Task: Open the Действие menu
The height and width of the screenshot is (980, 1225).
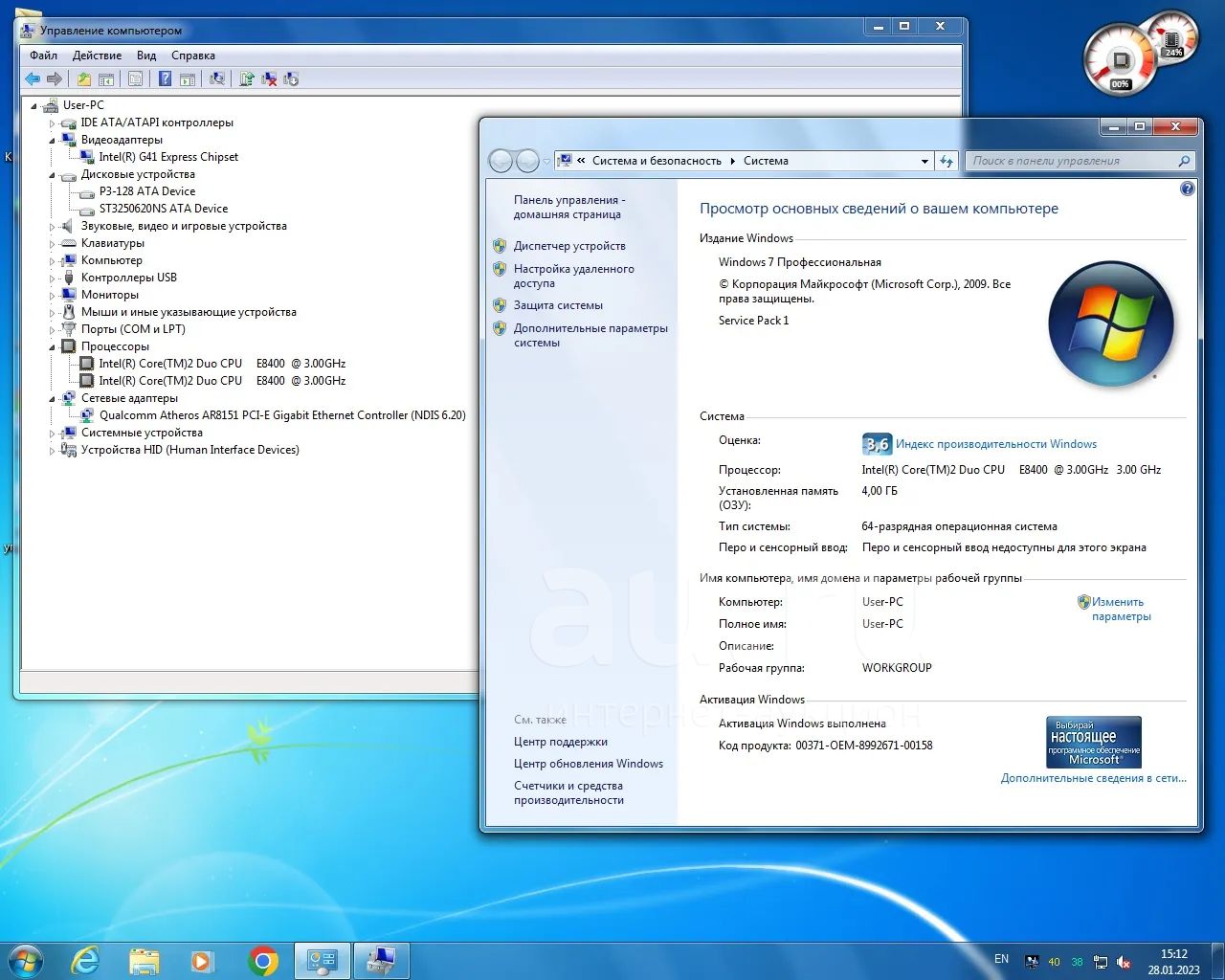Action: [x=97, y=56]
